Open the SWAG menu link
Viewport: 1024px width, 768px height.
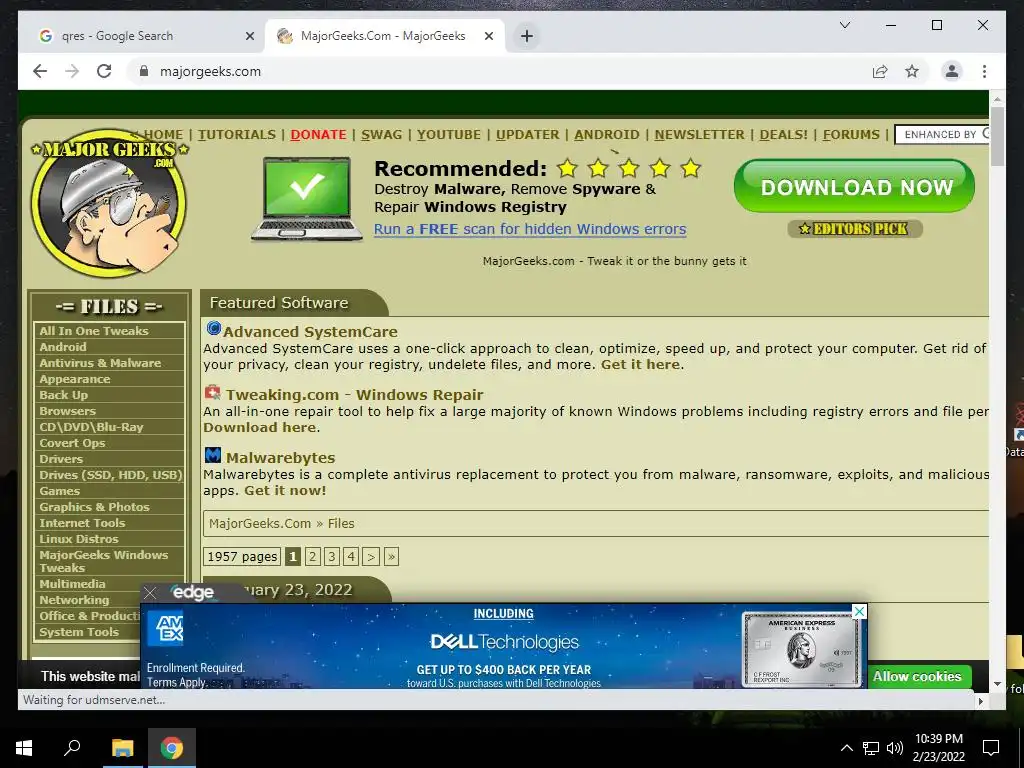381,135
